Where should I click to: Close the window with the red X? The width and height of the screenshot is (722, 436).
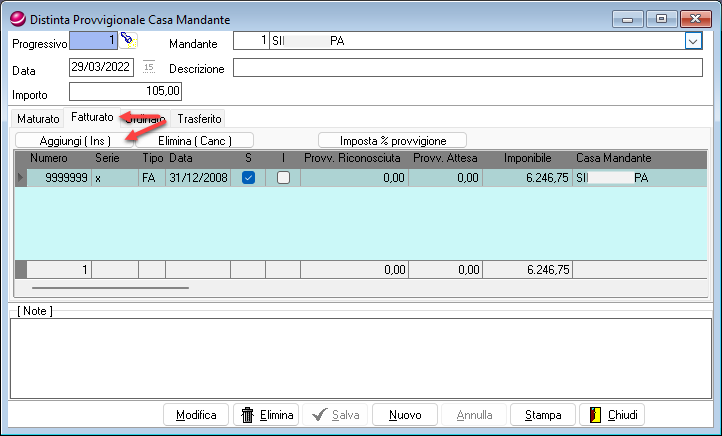[x=695, y=19]
